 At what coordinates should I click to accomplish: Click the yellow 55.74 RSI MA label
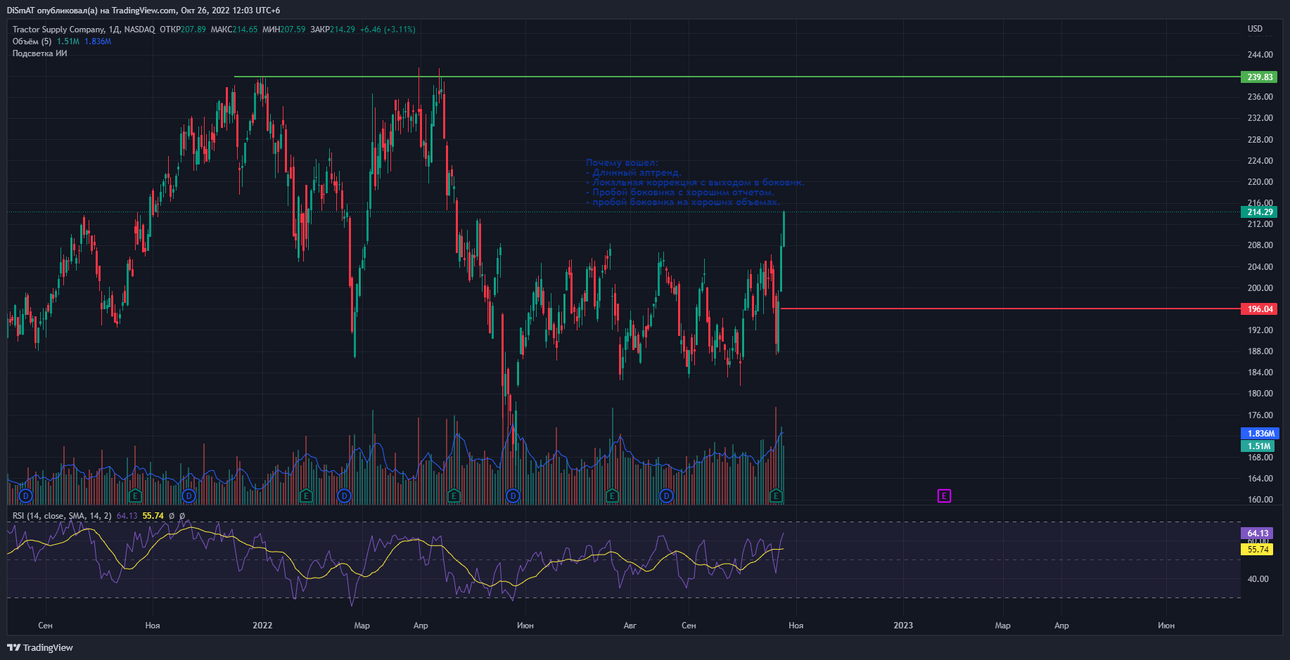point(1257,549)
